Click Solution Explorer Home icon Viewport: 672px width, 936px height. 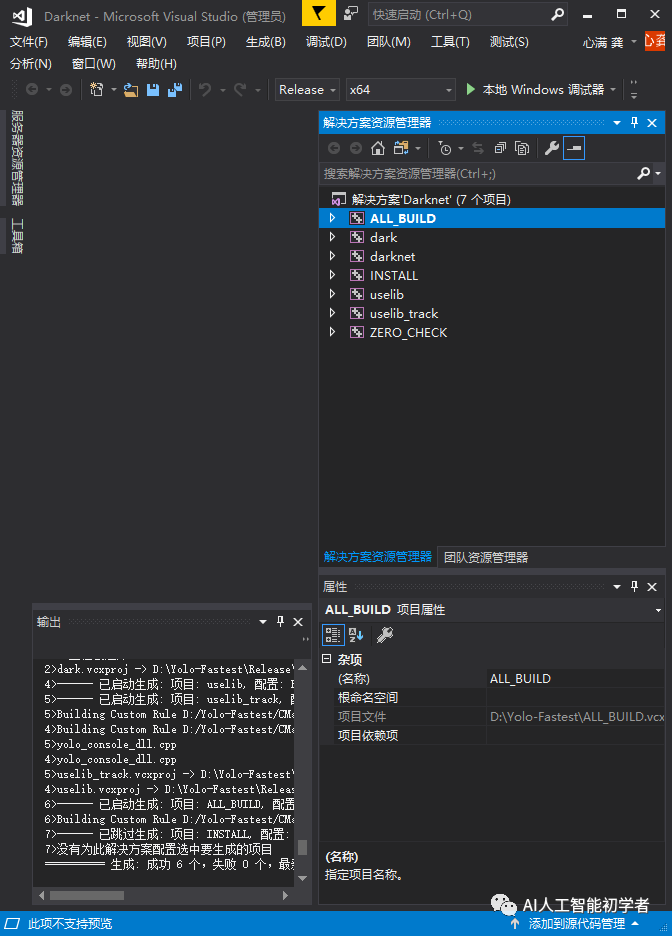click(378, 148)
